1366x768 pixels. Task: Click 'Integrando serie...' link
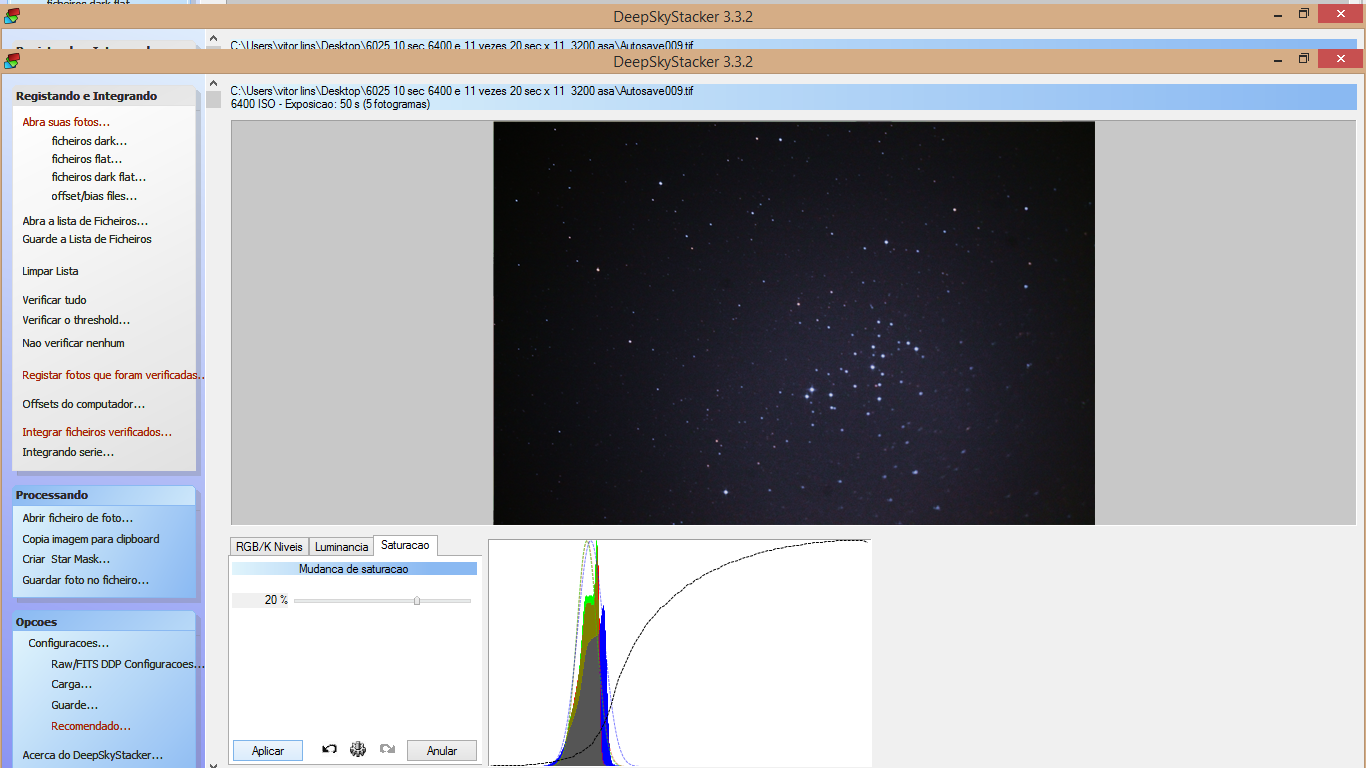point(68,452)
